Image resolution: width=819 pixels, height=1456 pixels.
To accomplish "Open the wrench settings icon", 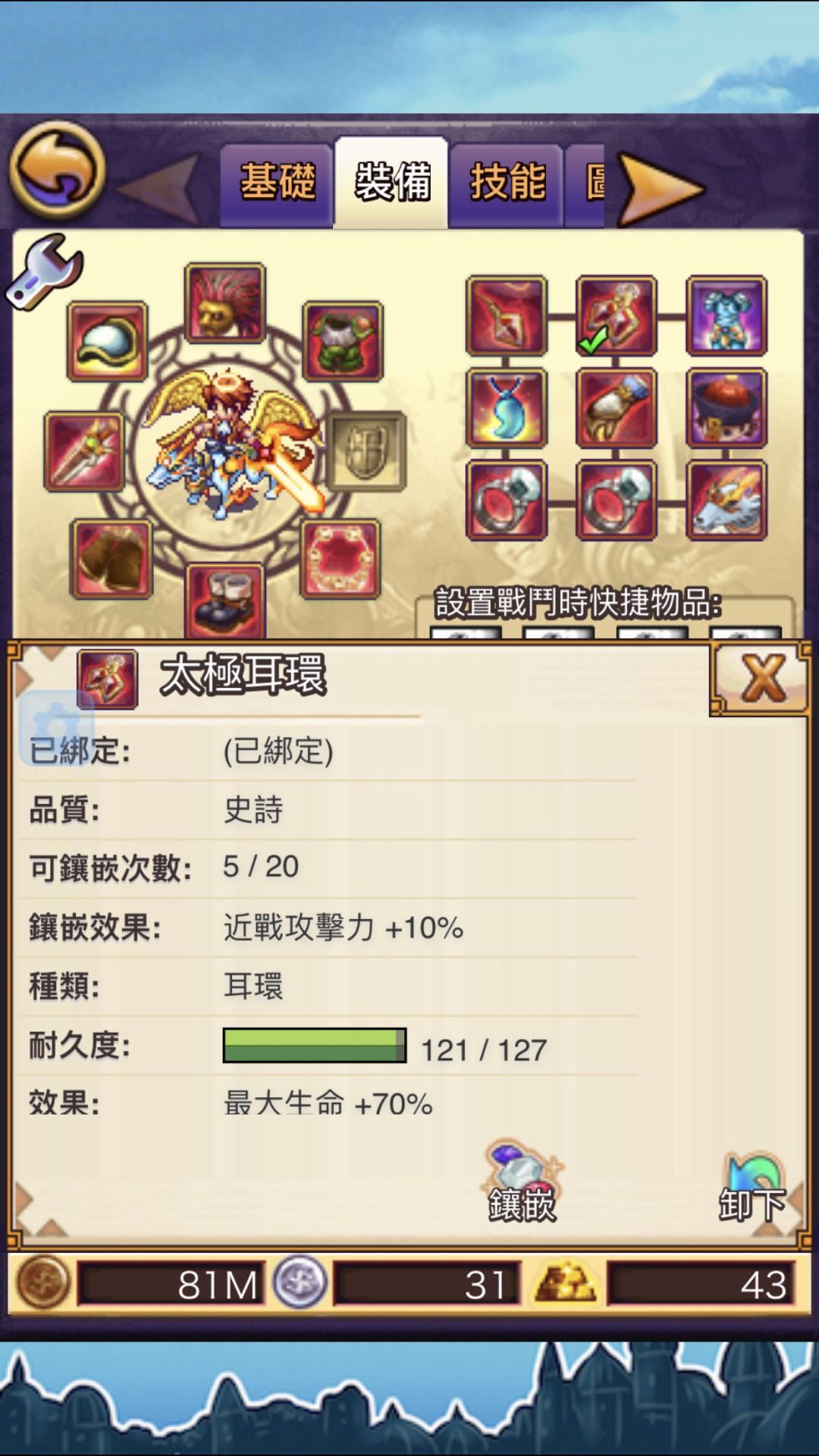I will point(44,271).
